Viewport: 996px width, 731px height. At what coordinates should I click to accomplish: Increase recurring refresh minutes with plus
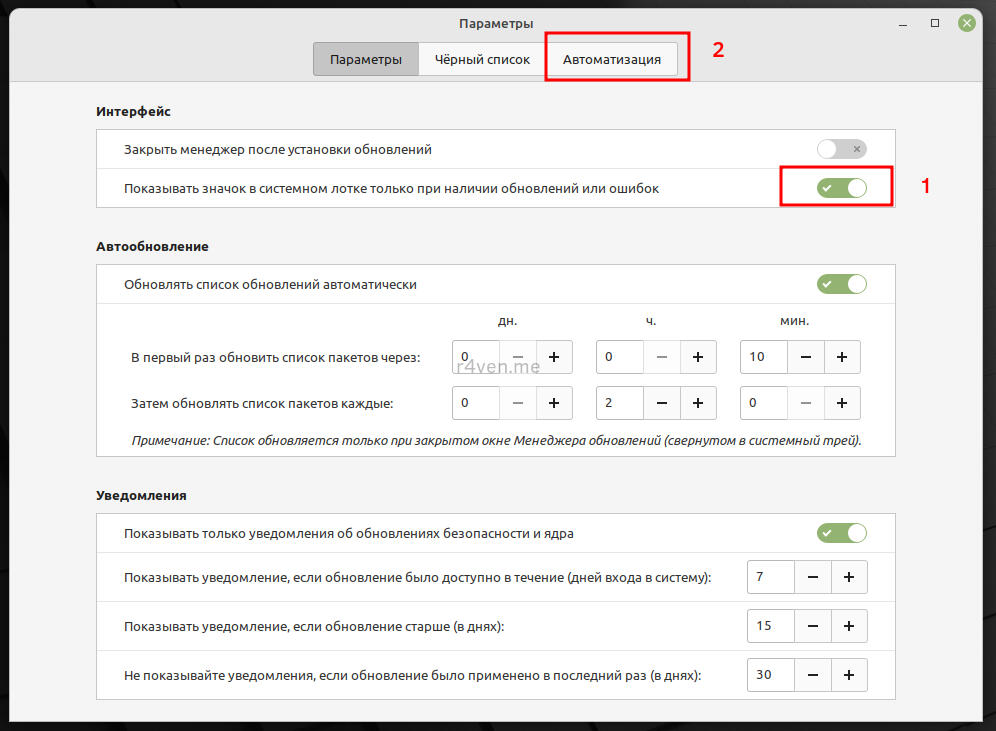(842, 403)
